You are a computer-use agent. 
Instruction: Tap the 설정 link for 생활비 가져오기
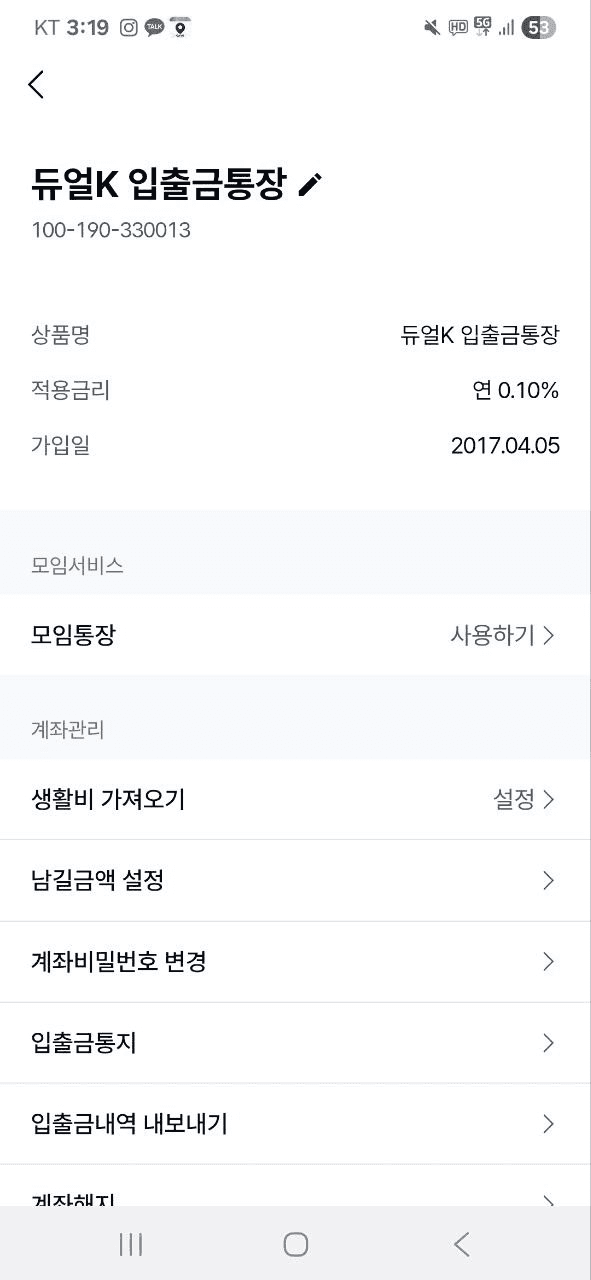click(x=514, y=799)
